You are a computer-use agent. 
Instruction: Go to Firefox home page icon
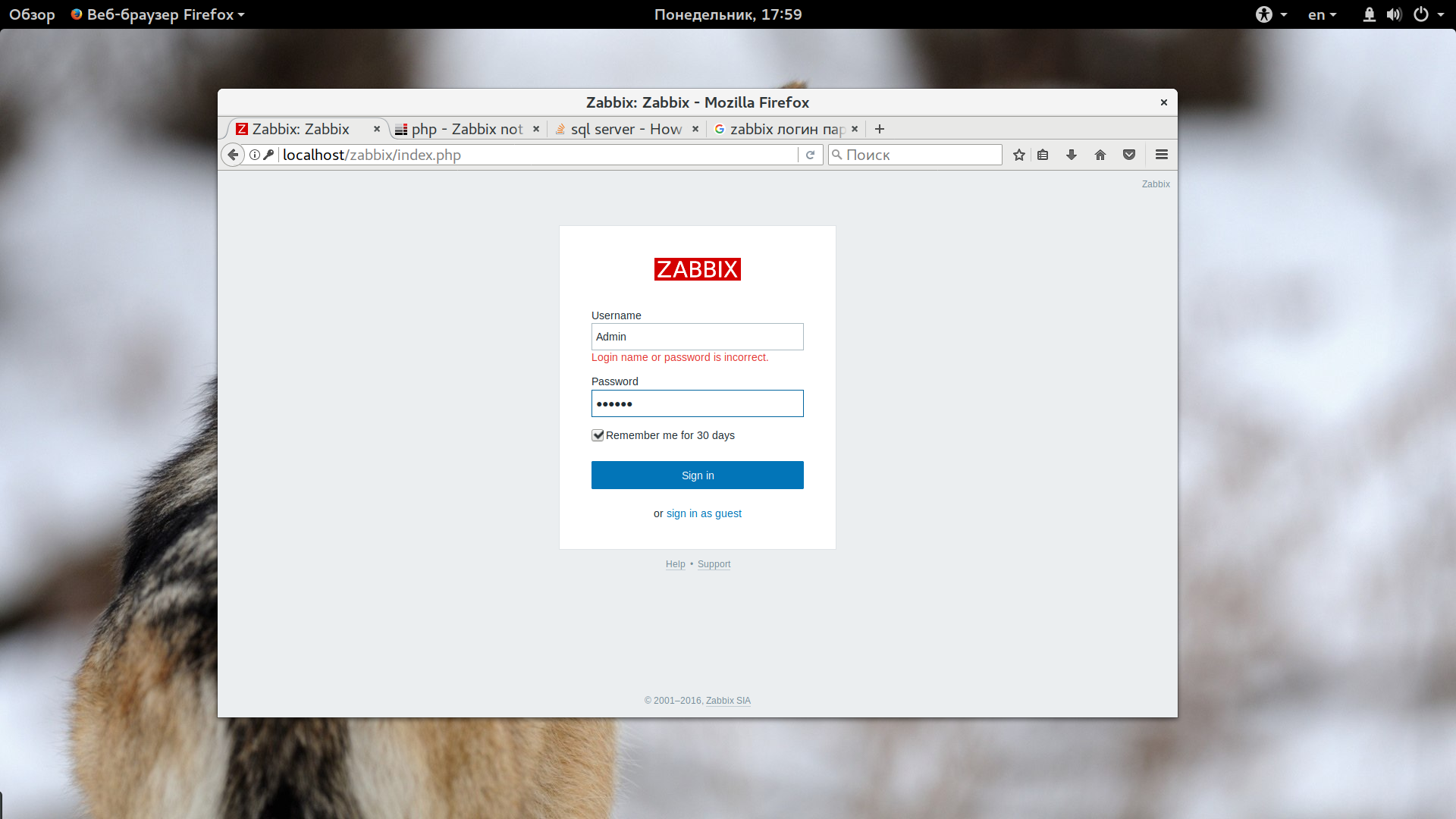1100,155
